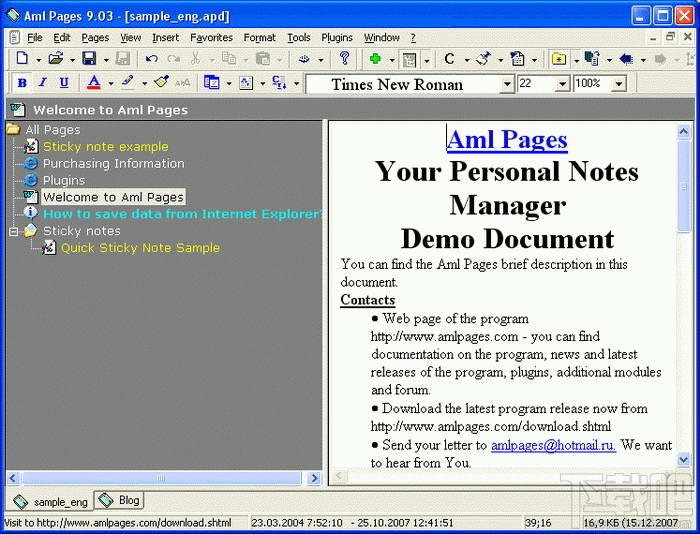
Task: Open the font color A icon
Action: [x=94, y=82]
